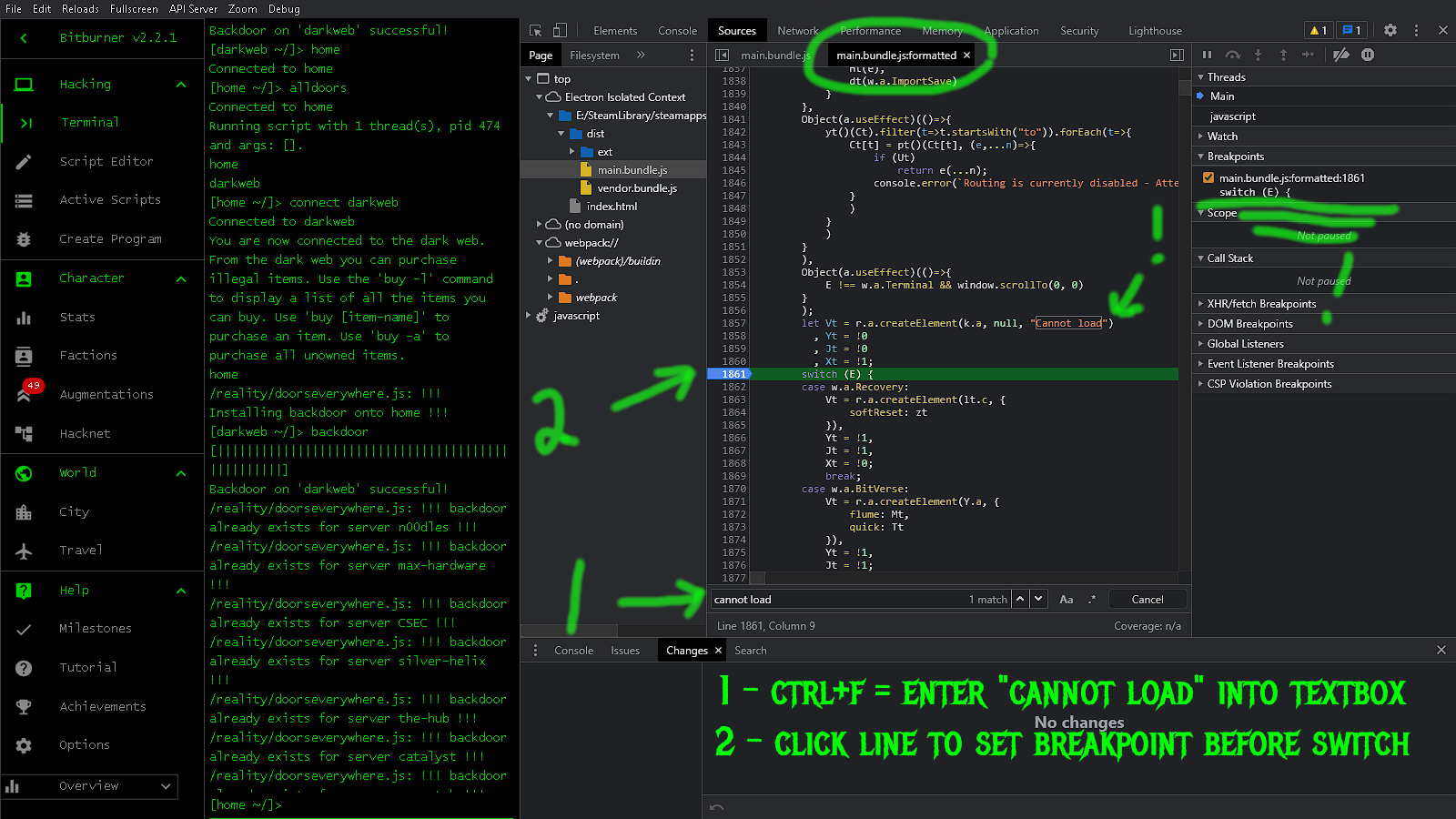Toggle pause on exceptions
1456x819 pixels.
(x=1368, y=55)
